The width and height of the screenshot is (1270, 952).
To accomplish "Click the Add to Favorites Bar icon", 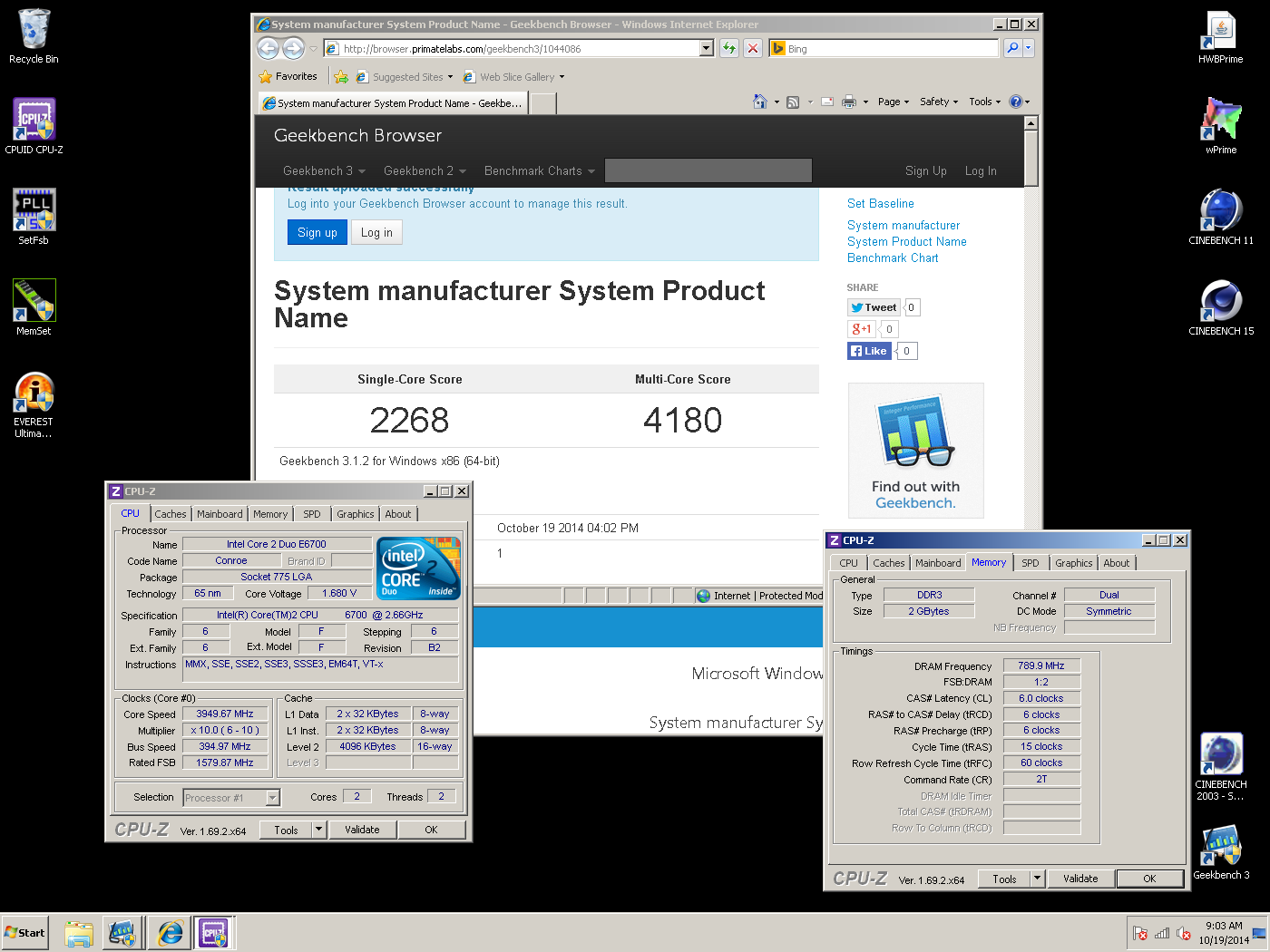I will click(341, 76).
